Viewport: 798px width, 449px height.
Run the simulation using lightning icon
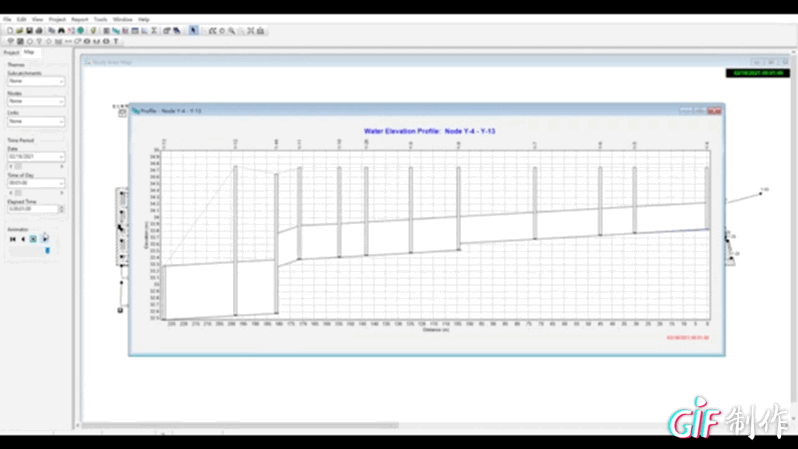coord(93,31)
